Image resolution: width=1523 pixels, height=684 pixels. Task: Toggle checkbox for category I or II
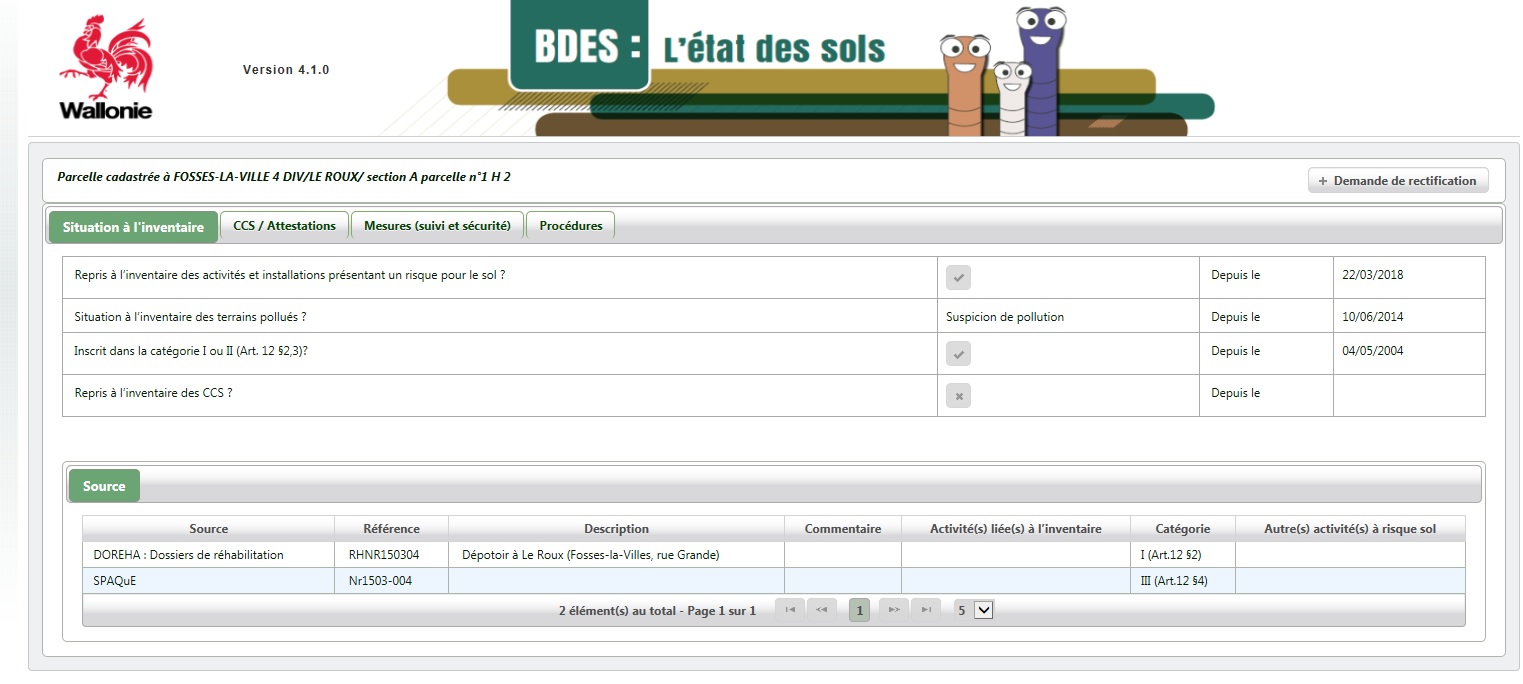tap(958, 354)
